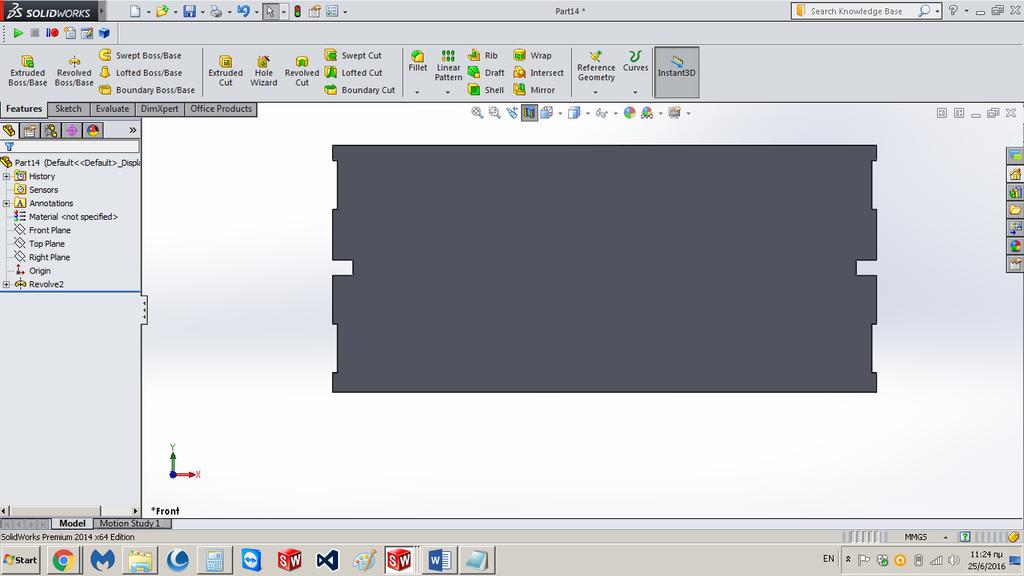
Task: Switch to the Office Products tab
Action: [x=221, y=109]
